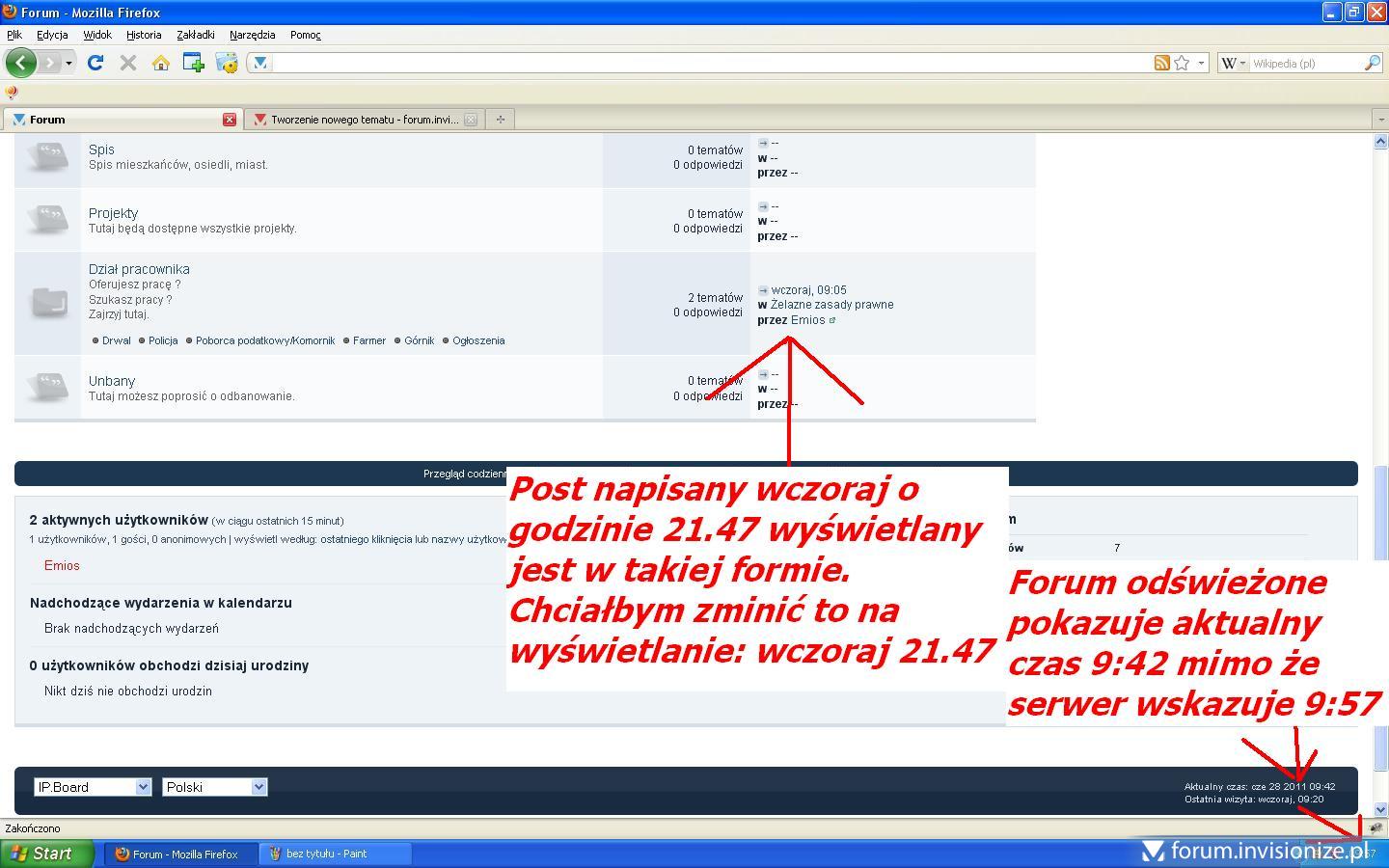Image resolution: width=1389 pixels, height=868 pixels.
Task: Click the Home icon in the toolbar
Action: click(161, 63)
